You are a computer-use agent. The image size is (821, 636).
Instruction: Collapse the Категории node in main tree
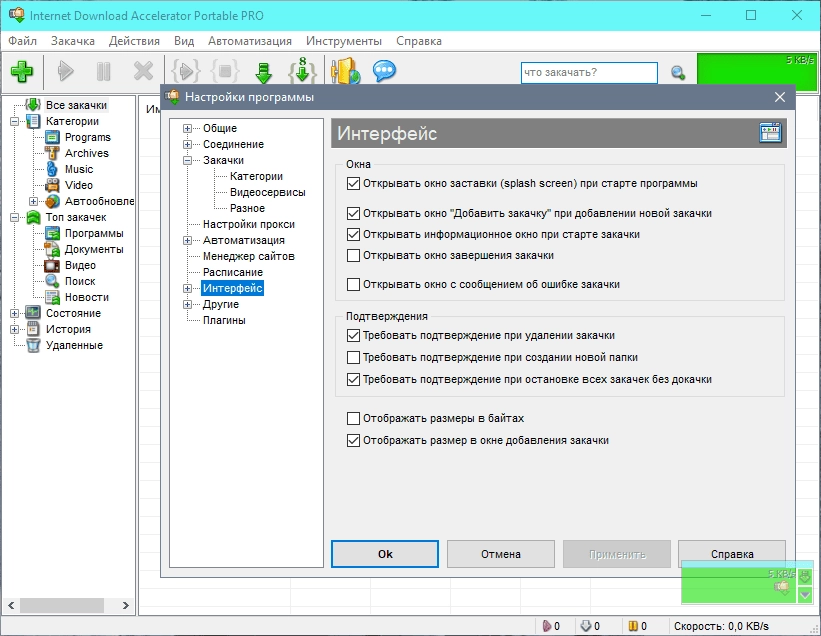click(15, 121)
